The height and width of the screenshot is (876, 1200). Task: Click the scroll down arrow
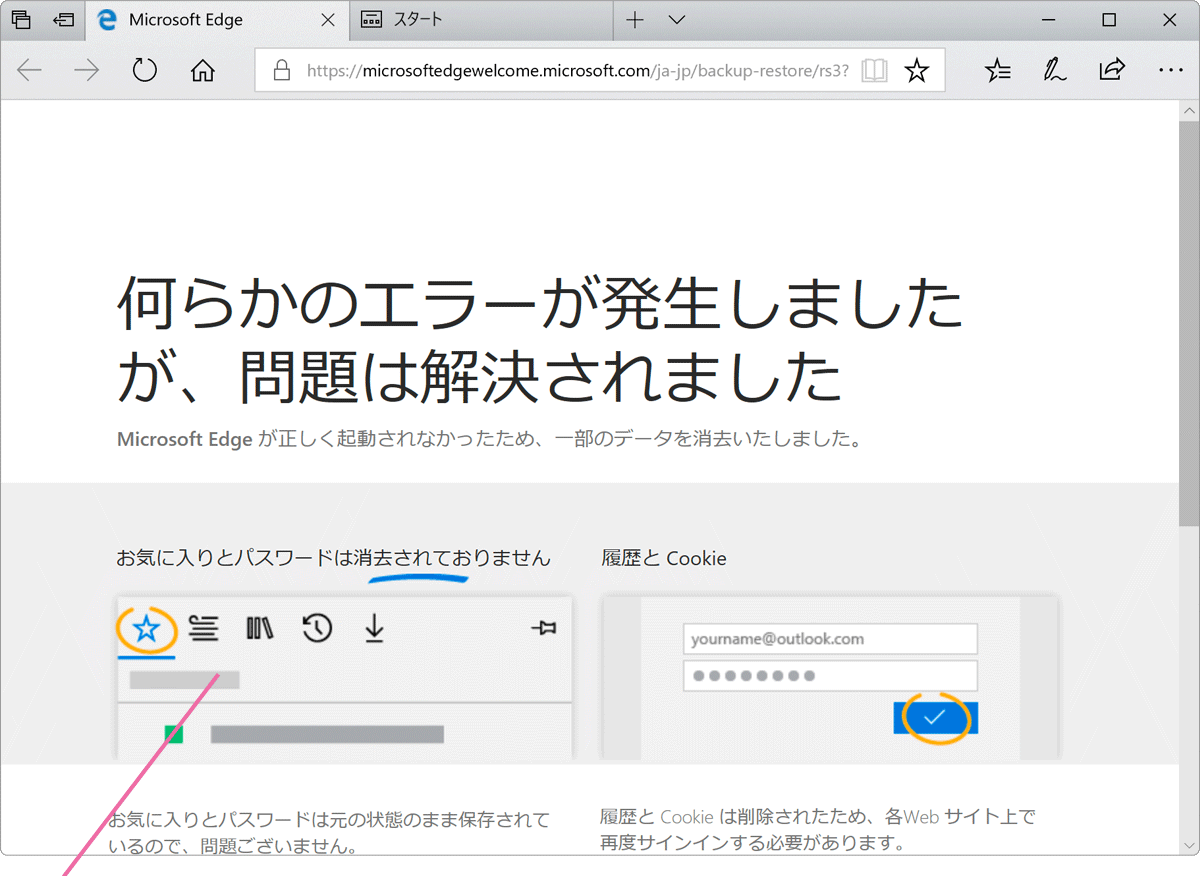point(1189,845)
